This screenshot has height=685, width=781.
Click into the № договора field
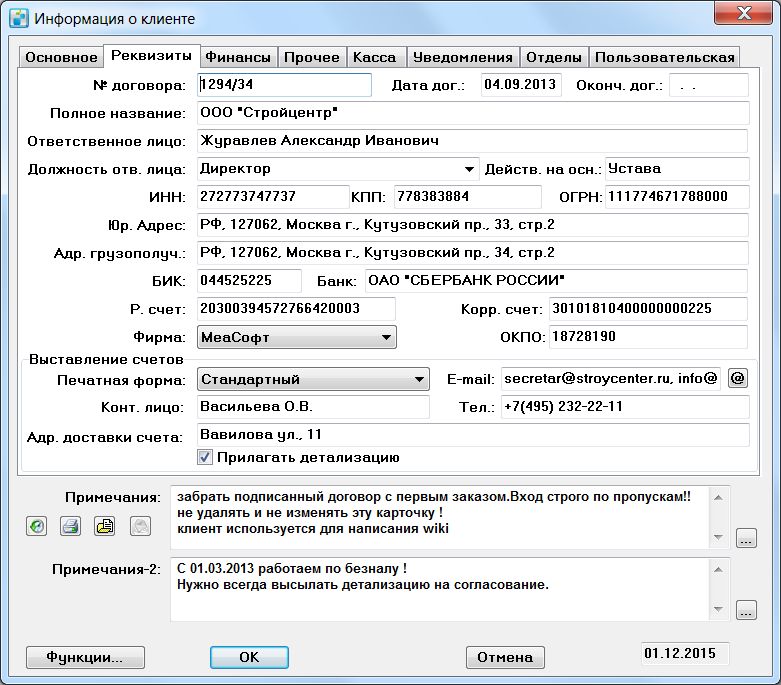coord(284,85)
